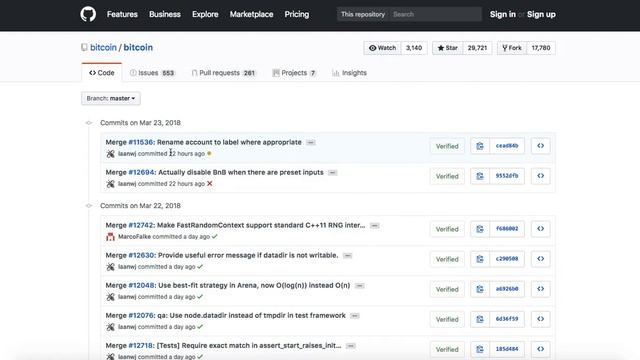Copy SHA icon for commit 185d484

480,349
